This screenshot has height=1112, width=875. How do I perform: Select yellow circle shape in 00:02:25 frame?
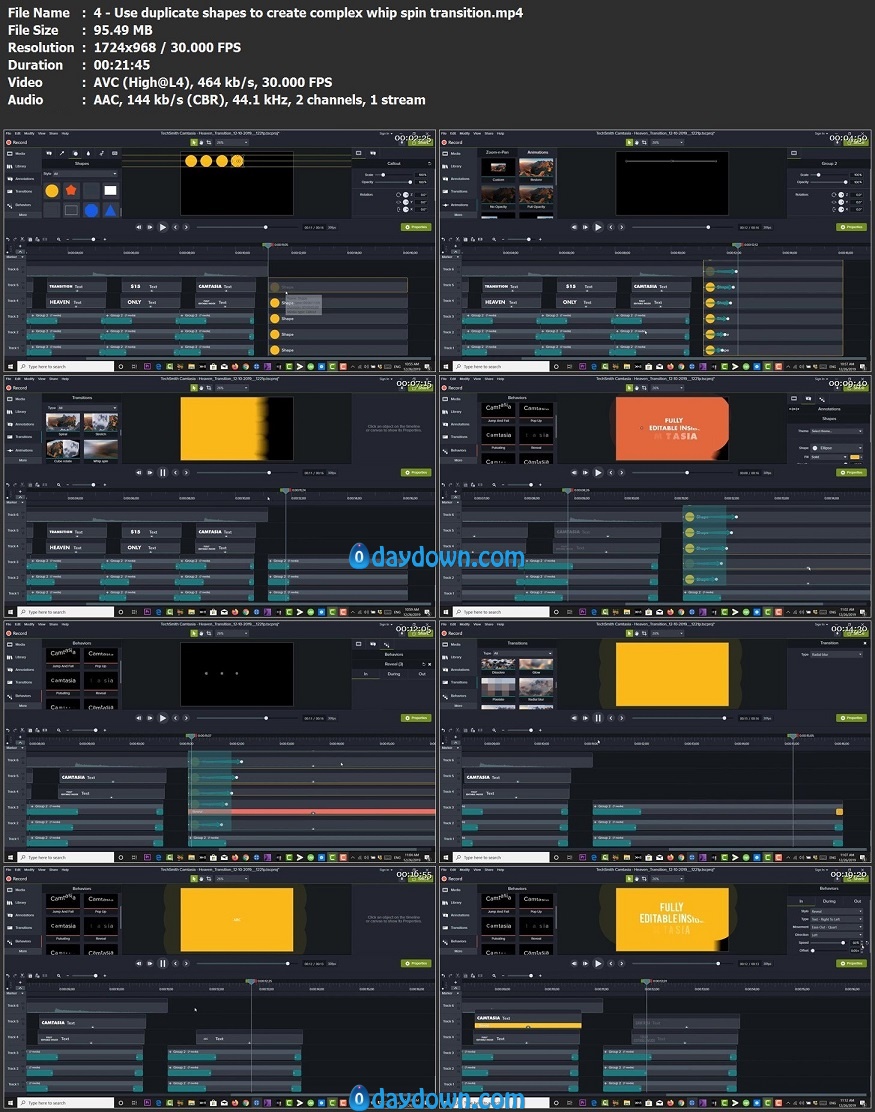coord(52,190)
